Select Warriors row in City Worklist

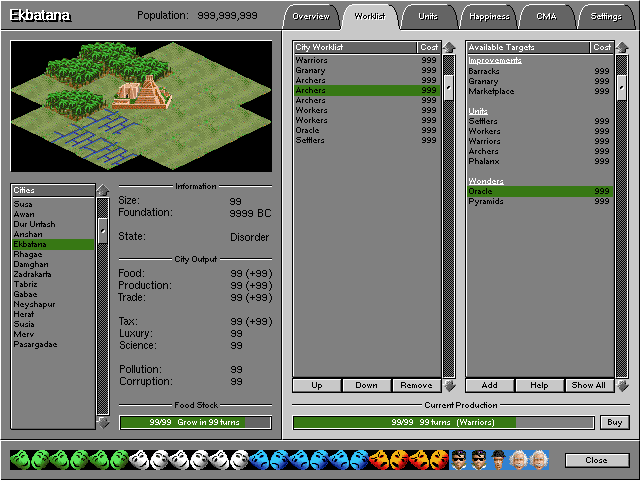click(x=367, y=60)
